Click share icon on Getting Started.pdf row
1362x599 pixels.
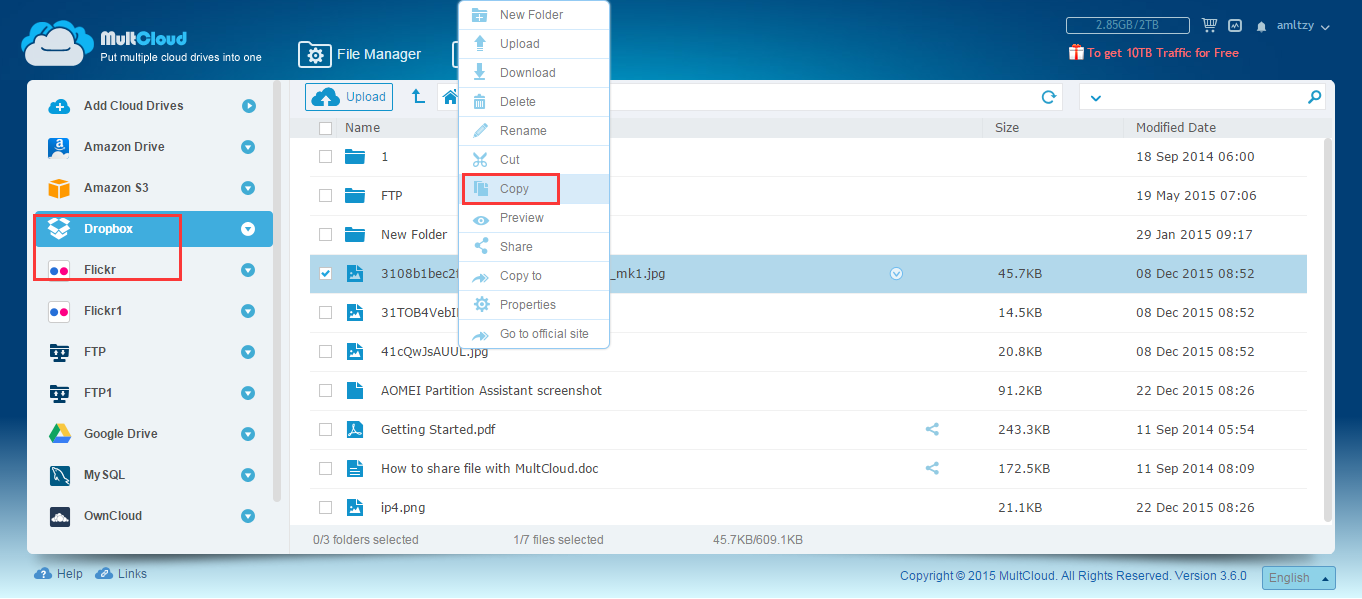(932, 429)
